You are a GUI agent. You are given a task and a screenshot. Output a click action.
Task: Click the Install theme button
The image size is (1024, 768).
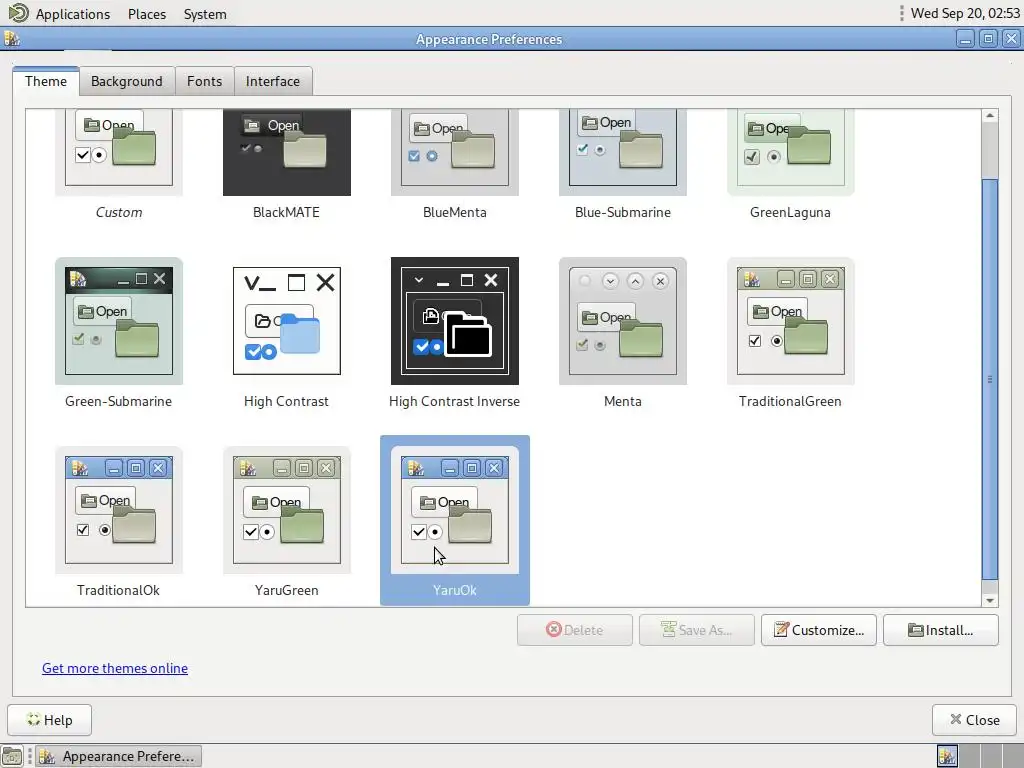click(x=940, y=630)
